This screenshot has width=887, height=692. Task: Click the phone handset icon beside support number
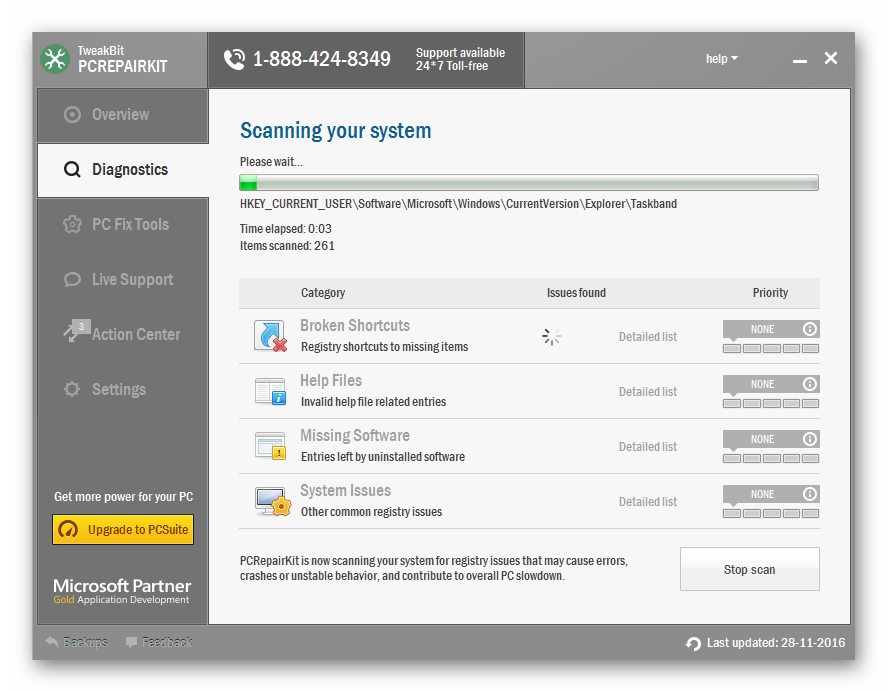click(234, 59)
